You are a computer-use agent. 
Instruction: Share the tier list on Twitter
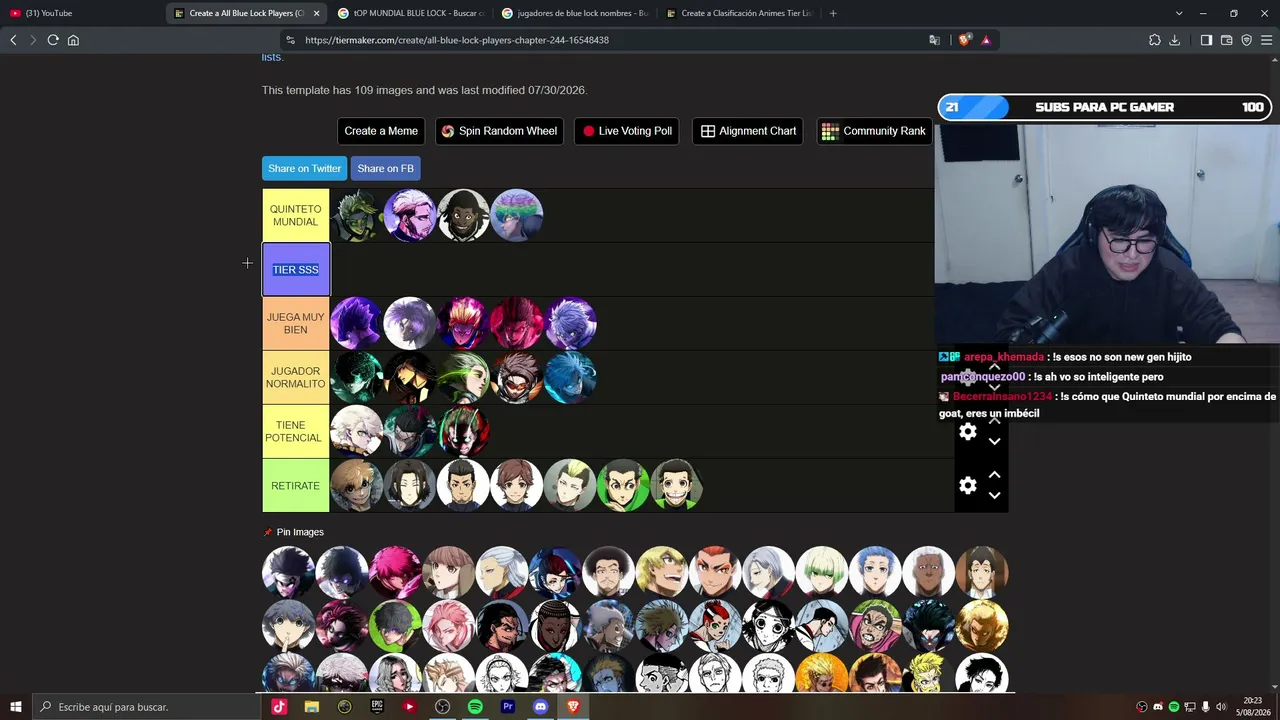click(x=305, y=168)
